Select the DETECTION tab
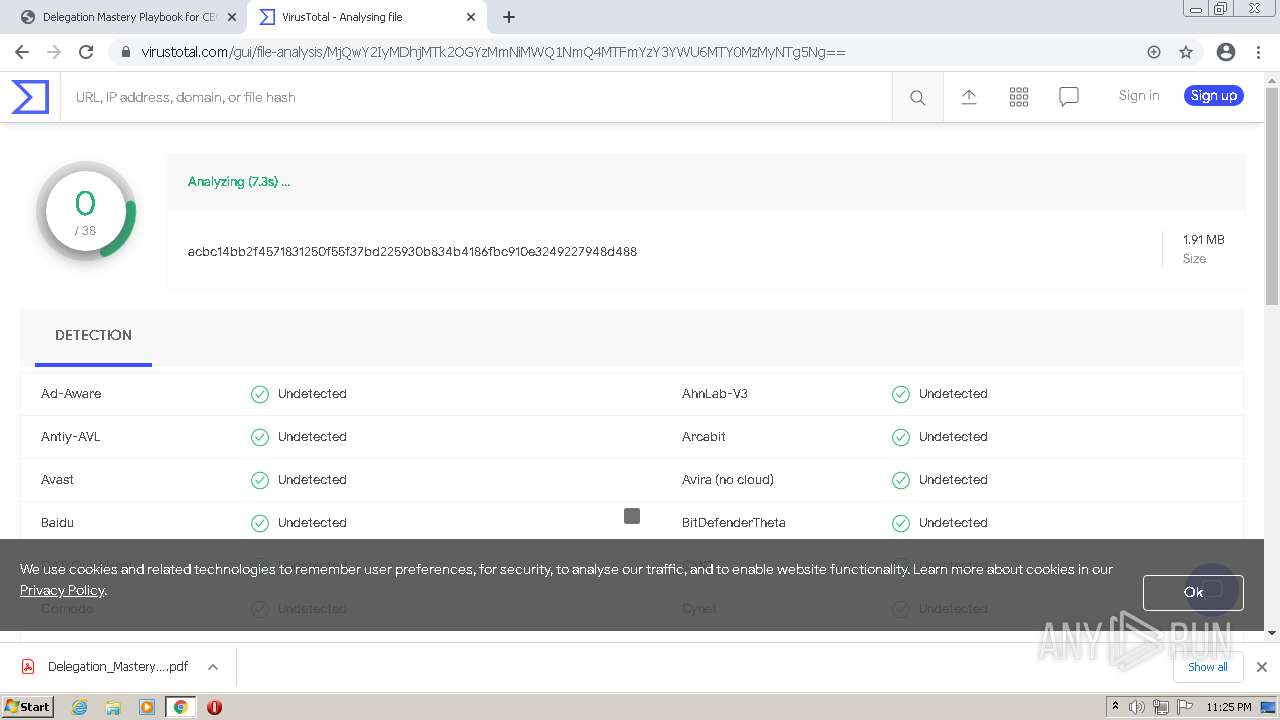This screenshot has height=720, width=1280. point(93,335)
